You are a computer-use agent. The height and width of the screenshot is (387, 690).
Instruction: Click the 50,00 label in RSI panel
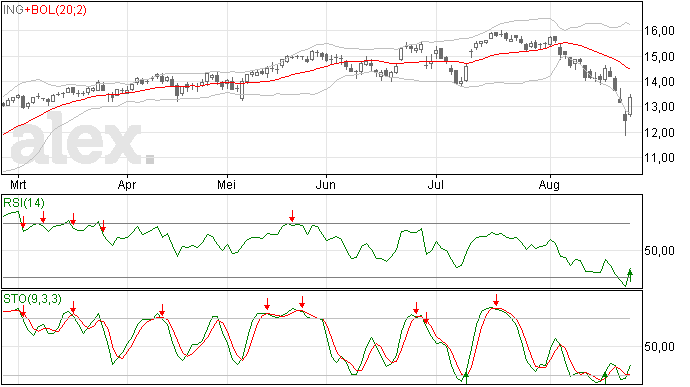659,251
